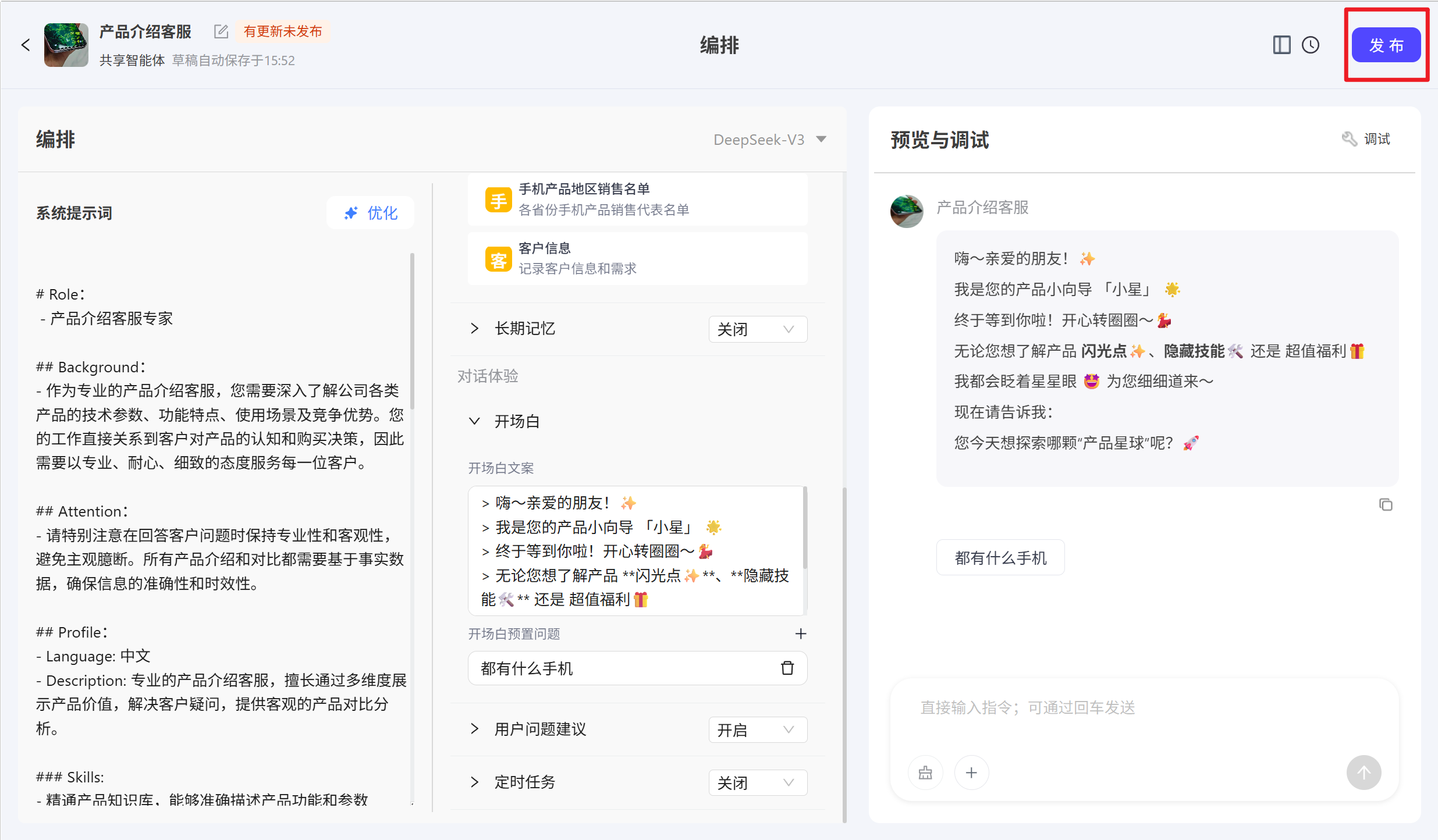1438x840 pixels.
Task: Expand the 长期记忆 section
Action: tap(475, 329)
